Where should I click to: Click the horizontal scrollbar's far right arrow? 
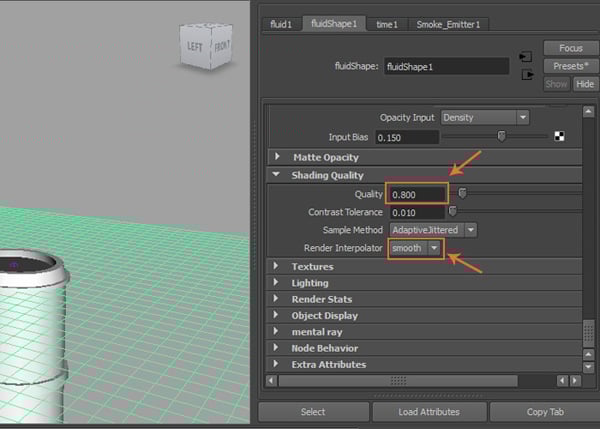click(x=575, y=380)
